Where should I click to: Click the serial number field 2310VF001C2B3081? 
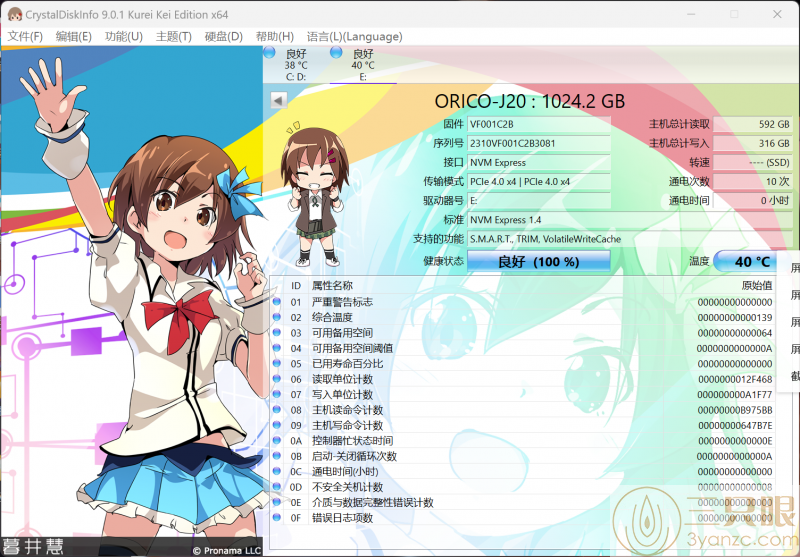click(x=539, y=143)
